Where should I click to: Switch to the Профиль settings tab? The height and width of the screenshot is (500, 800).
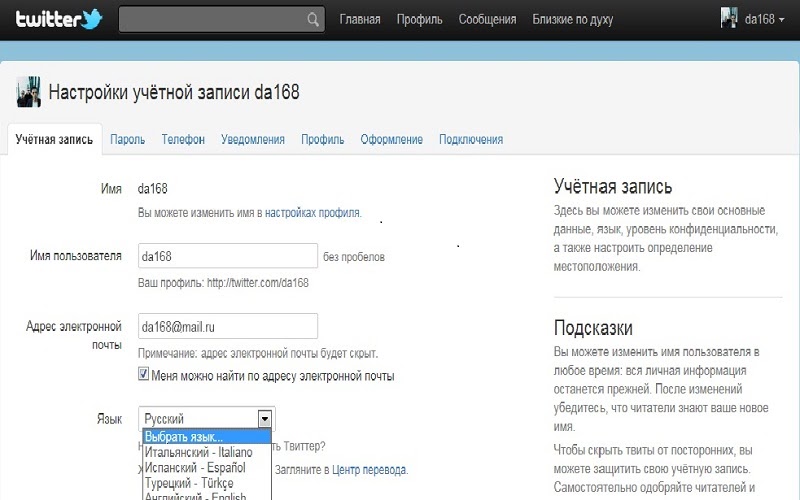click(322, 140)
